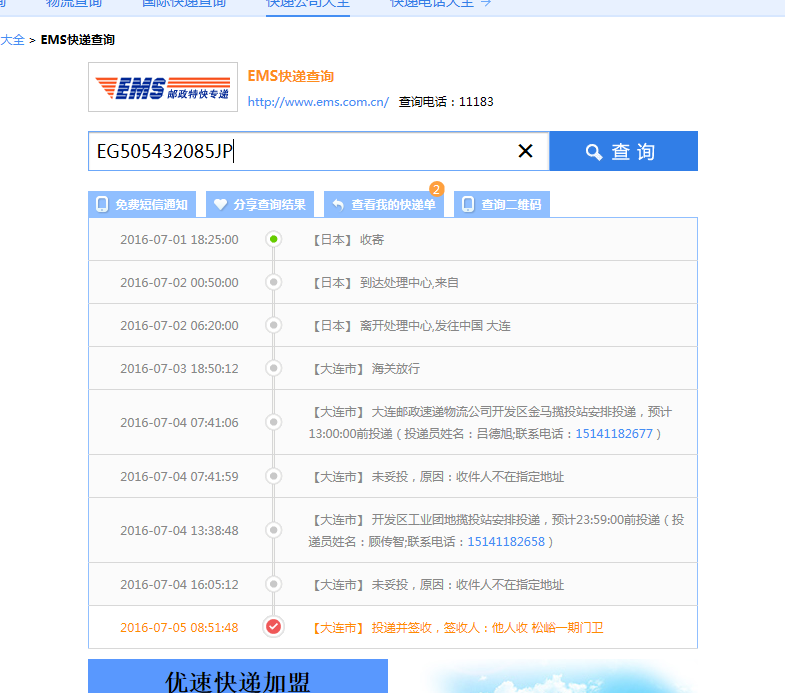Click the back arrow icon on 查看我的快递单
This screenshot has width=785, height=693.
[338, 204]
